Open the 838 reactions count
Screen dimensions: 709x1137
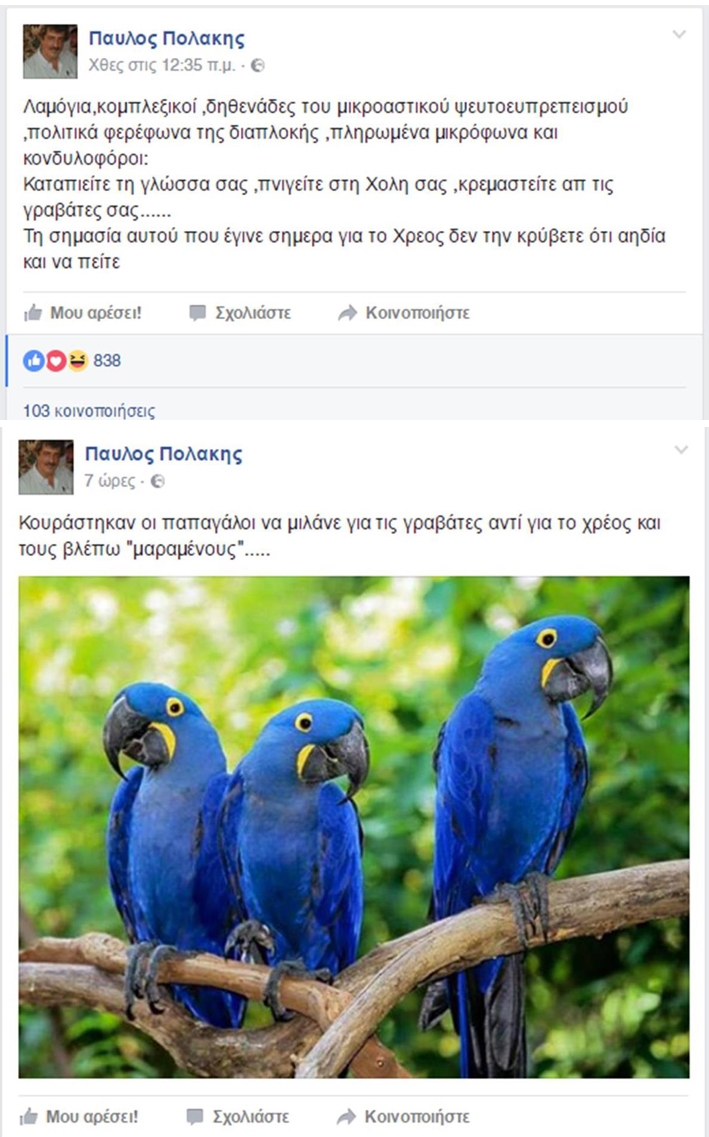tap(107, 360)
